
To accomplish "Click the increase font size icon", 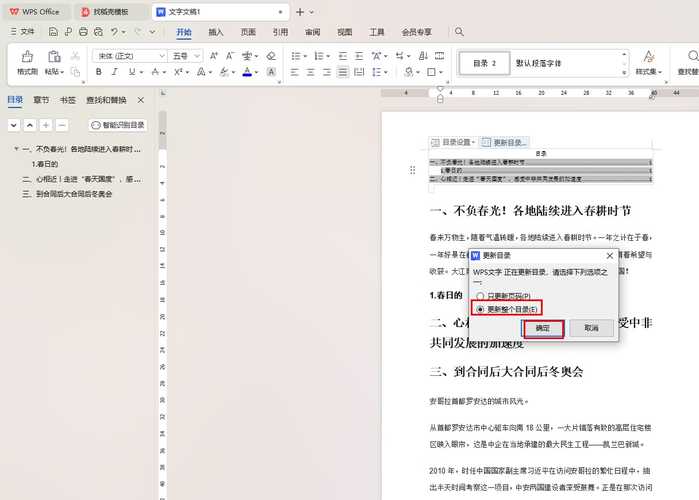I will [214, 56].
